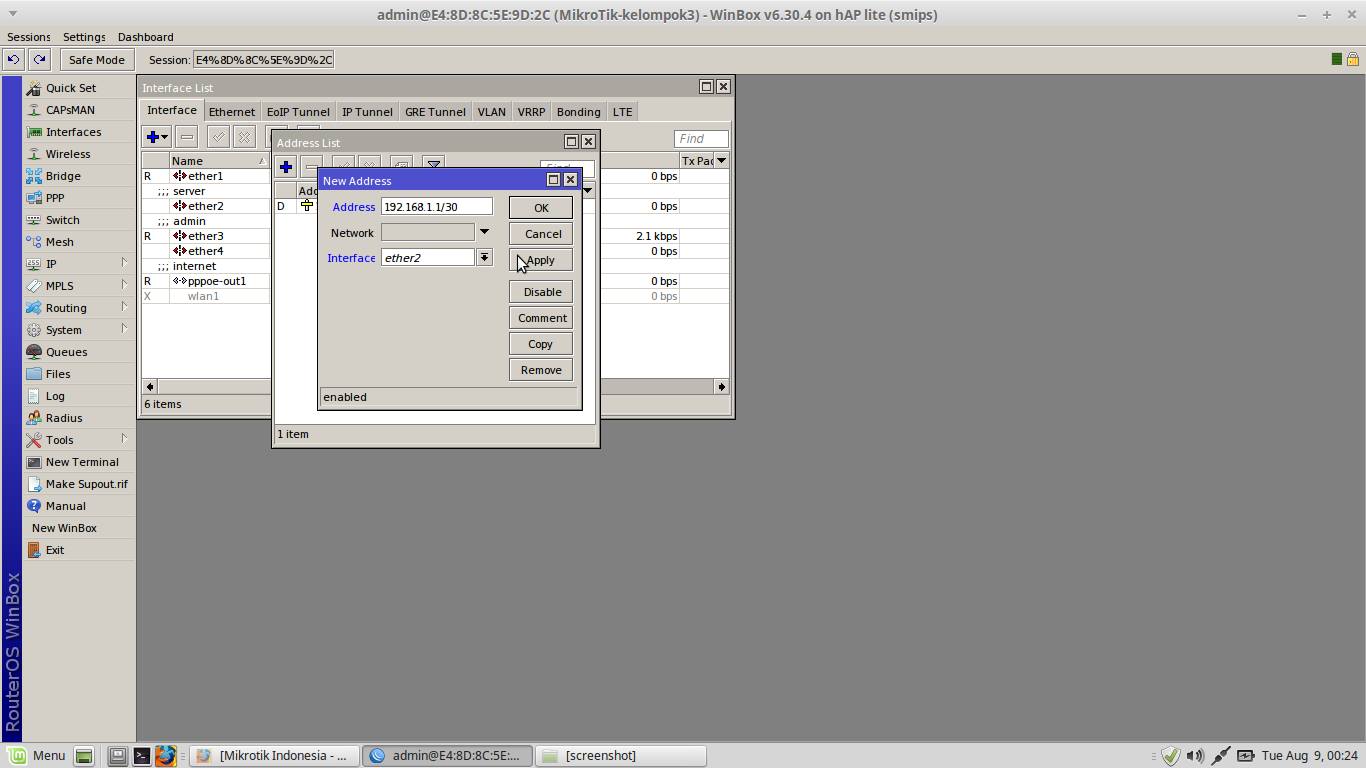Open Wireless settings

[67, 154]
